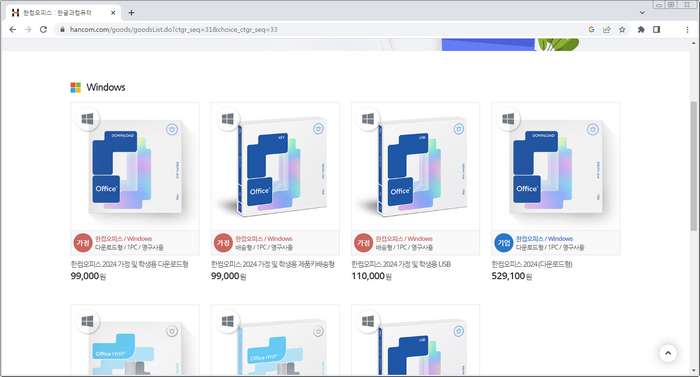
Task: Click the Windows logo beside heading
Action: coord(75,88)
